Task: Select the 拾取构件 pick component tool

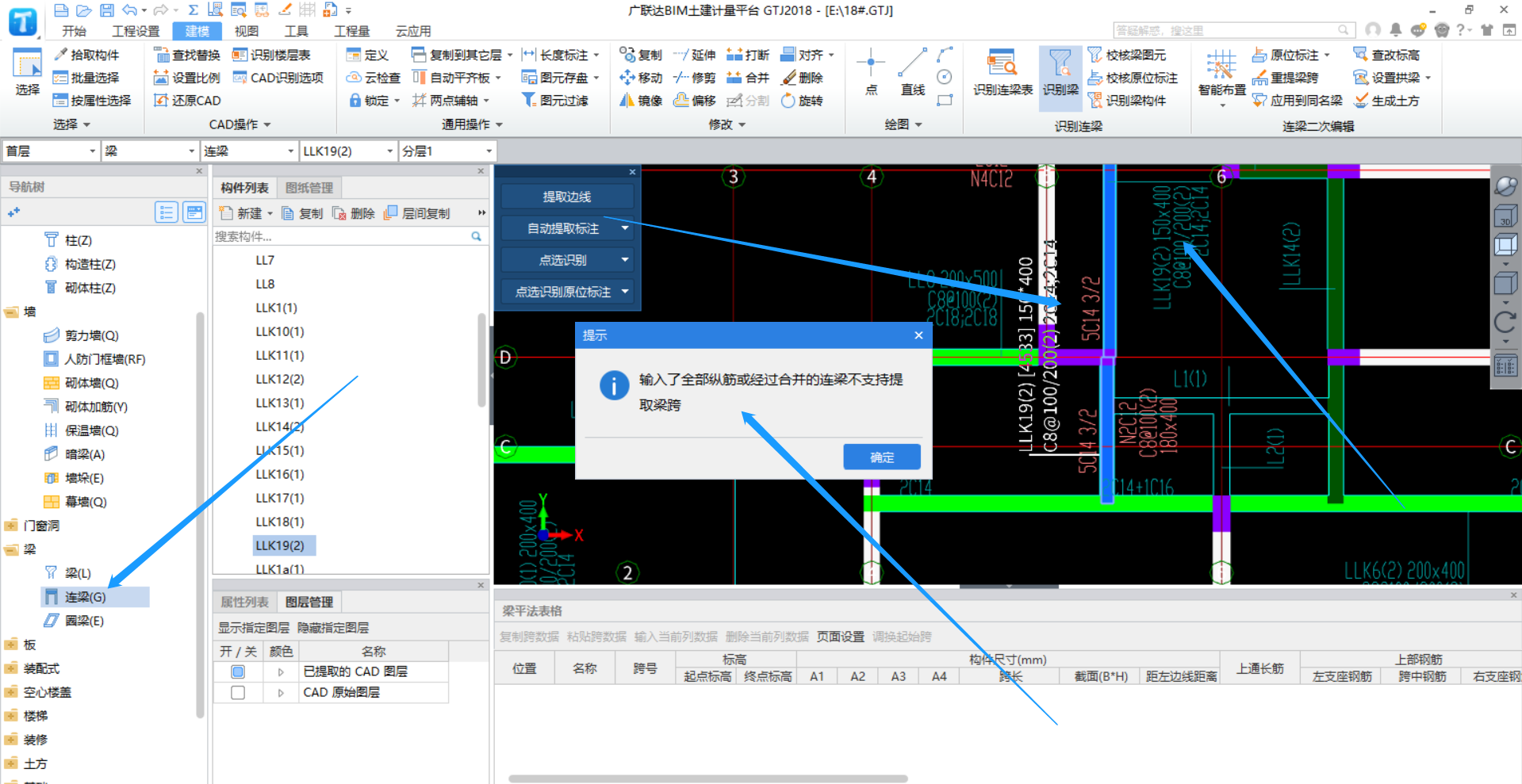Action: 86,55
